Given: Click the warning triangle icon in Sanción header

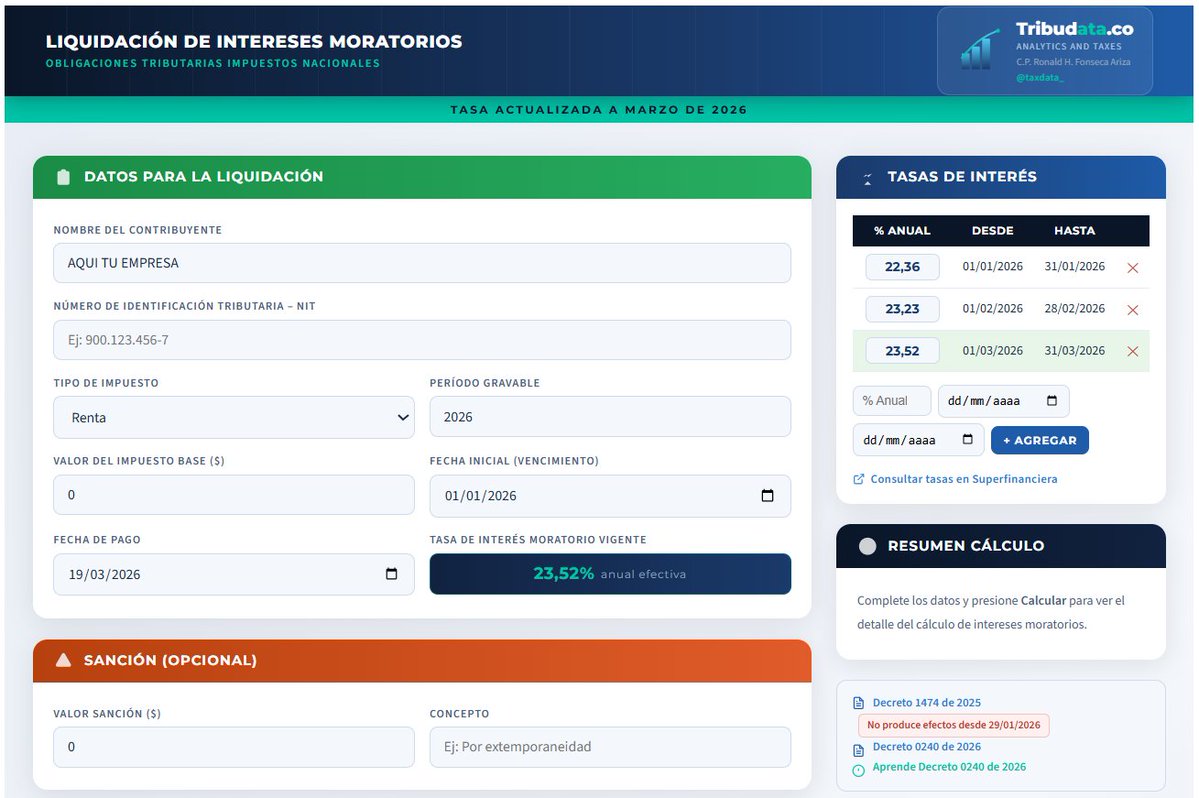Looking at the screenshot, I should click(x=63, y=660).
